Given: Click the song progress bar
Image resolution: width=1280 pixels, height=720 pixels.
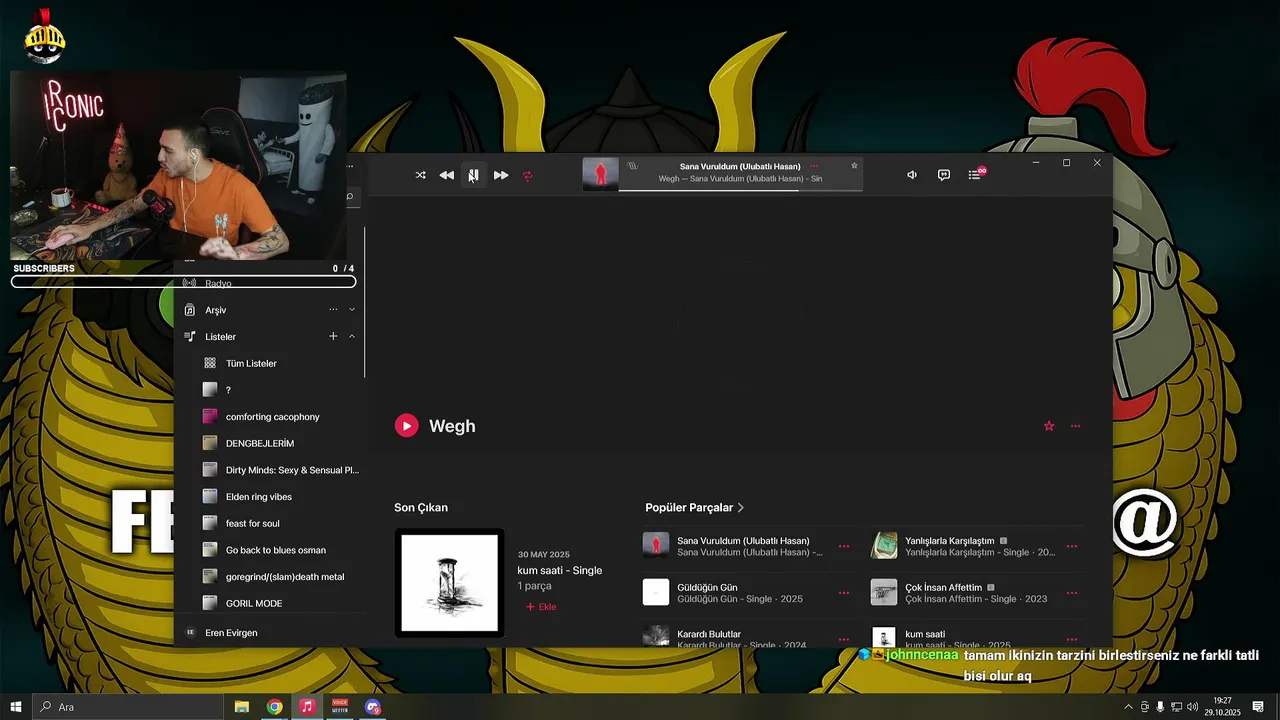Looking at the screenshot, I should (740, 189).
